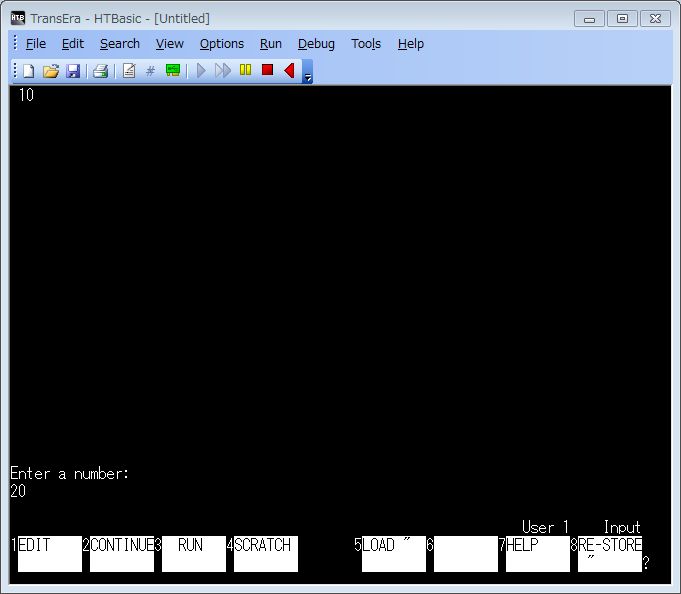This screenshot has width=681, height=594.
Task: Click the LOAD softkey
Action: [393, 554]
